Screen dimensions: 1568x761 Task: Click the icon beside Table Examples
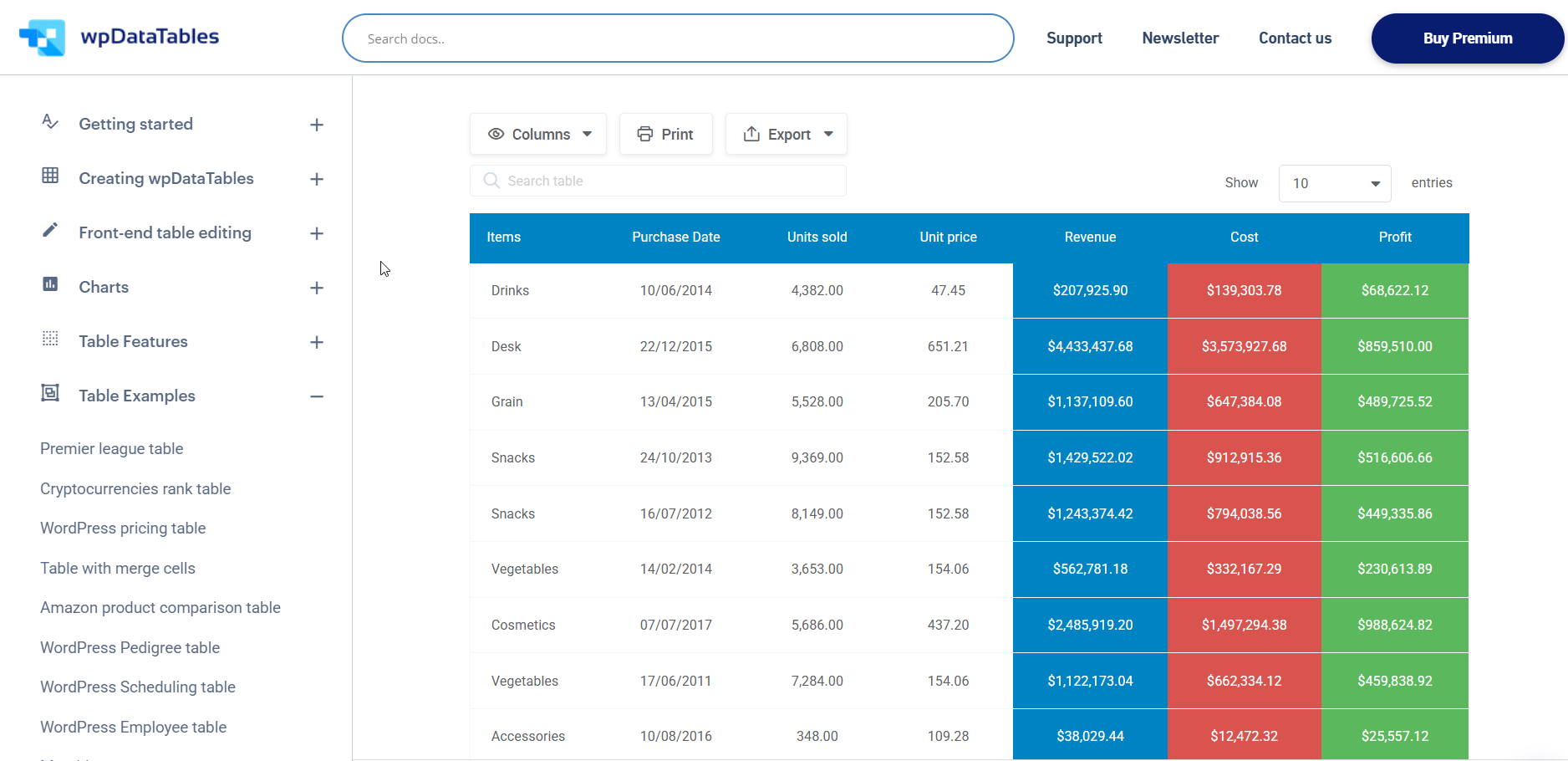(x=50, y=394)
